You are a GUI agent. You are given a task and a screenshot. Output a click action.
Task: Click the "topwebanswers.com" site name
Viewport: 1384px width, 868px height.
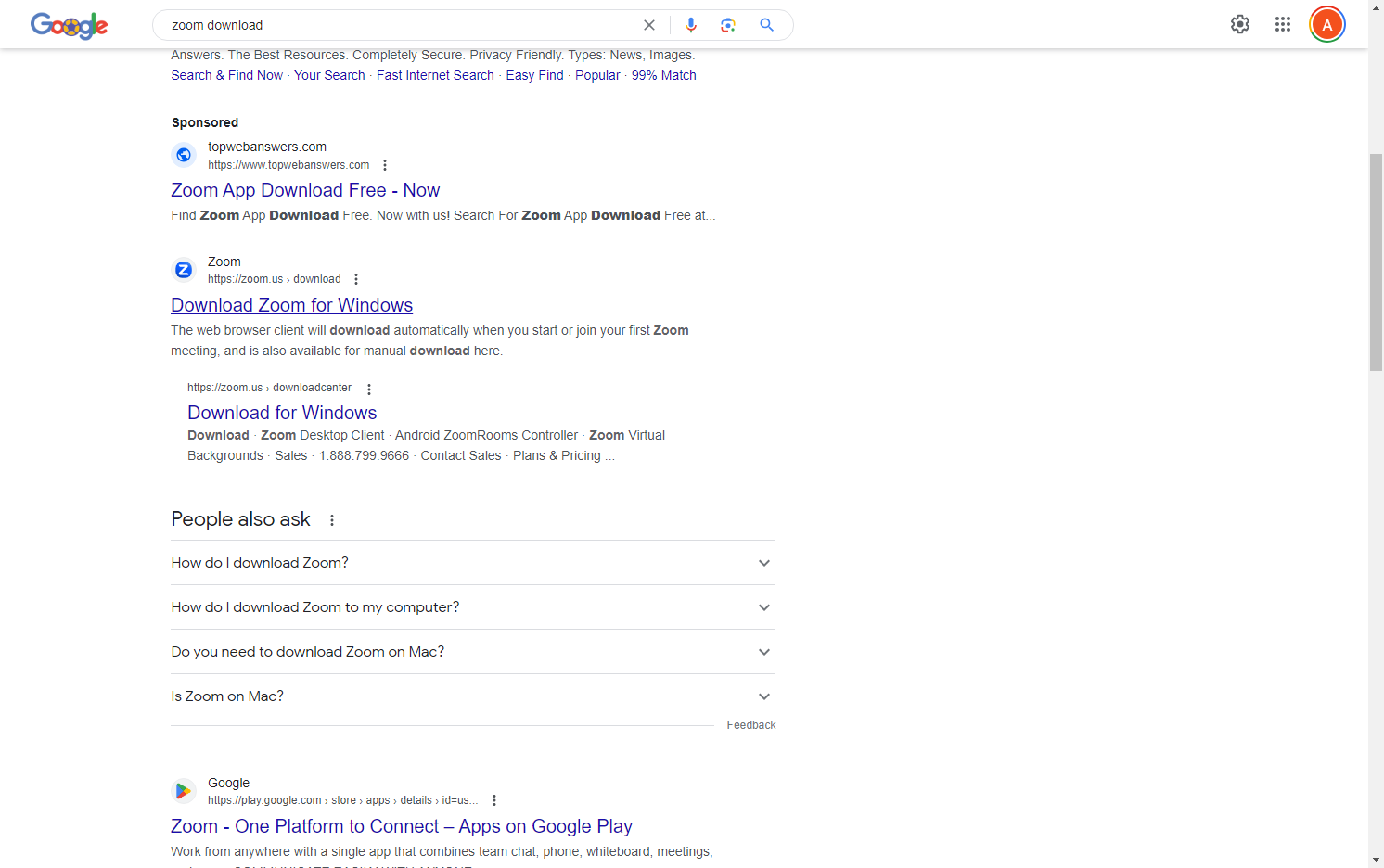click(267, 147)
